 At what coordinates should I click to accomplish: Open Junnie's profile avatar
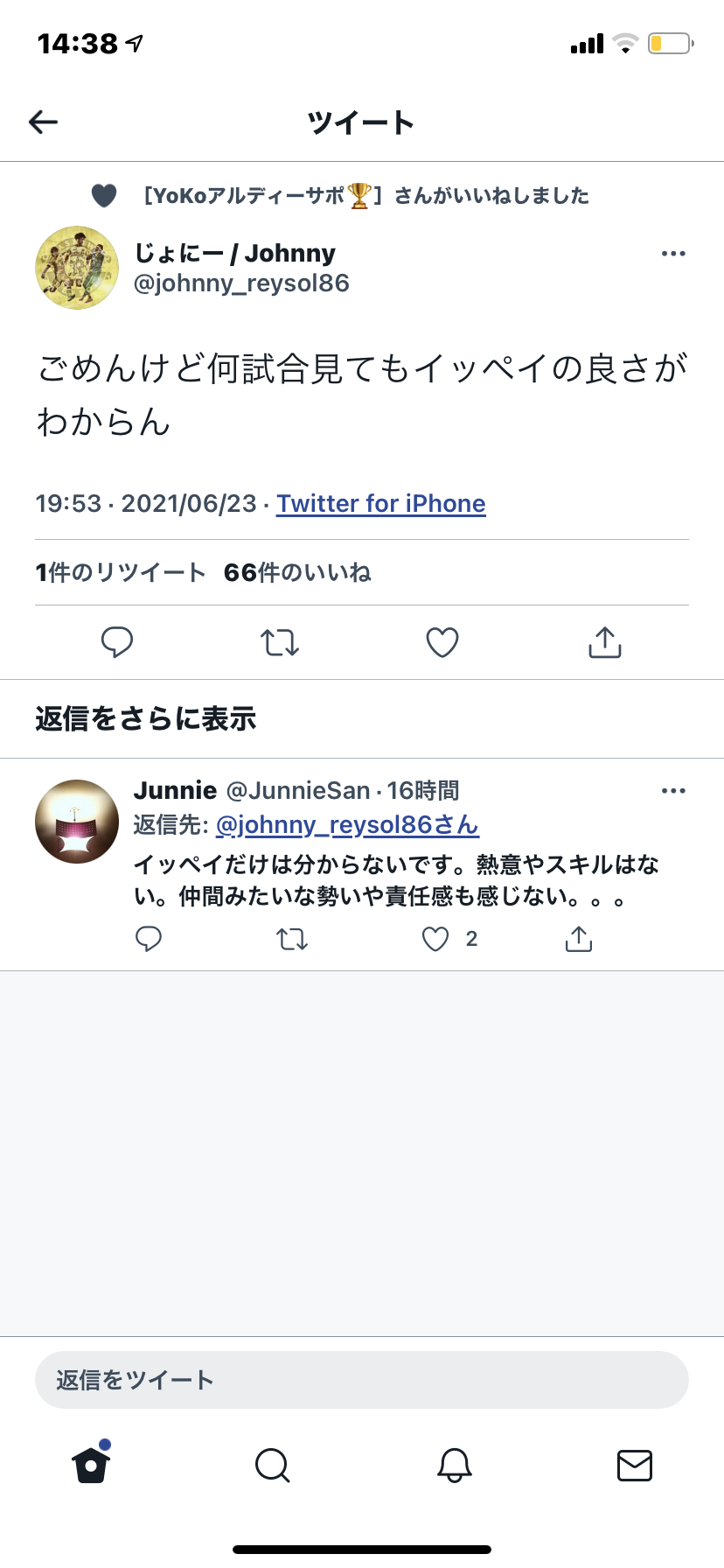(77, 822)
